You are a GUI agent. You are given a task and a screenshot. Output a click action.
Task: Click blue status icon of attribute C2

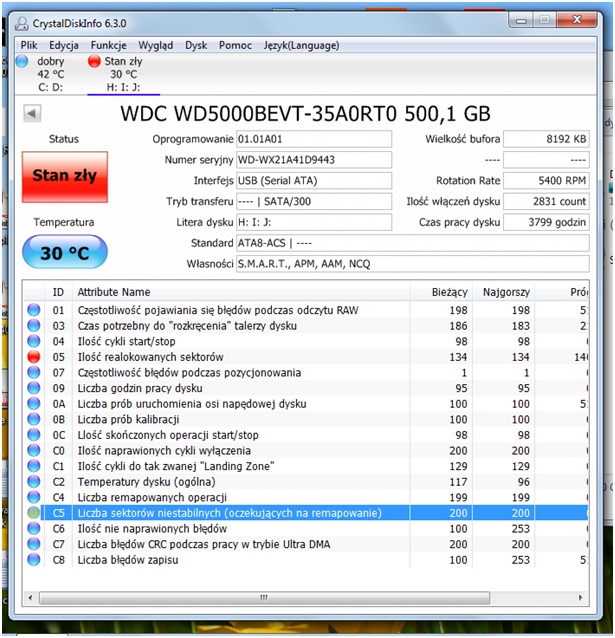pyautogui.click(x=34, y=482)
